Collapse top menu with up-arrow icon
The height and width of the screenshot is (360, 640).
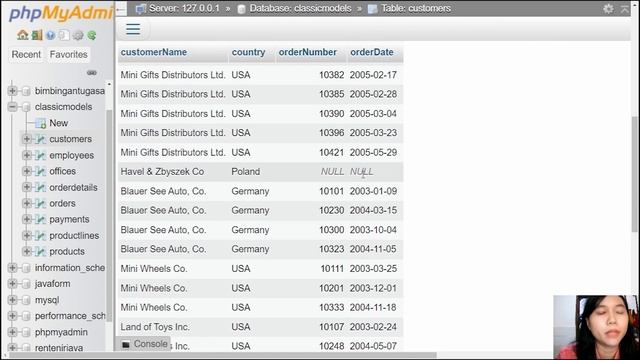pos(625,9)
